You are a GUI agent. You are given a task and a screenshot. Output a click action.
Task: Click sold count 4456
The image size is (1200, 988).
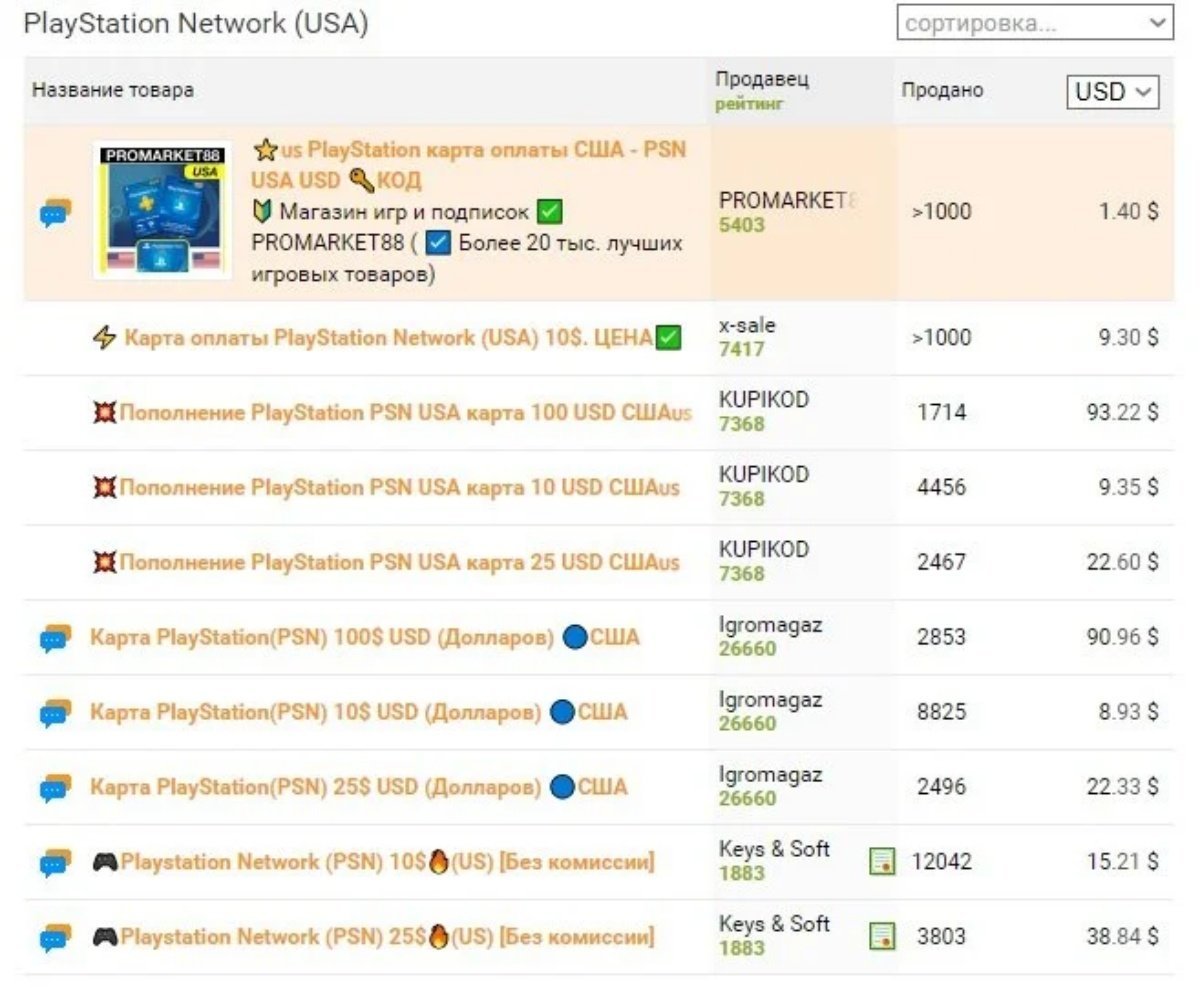pos(942,487)
